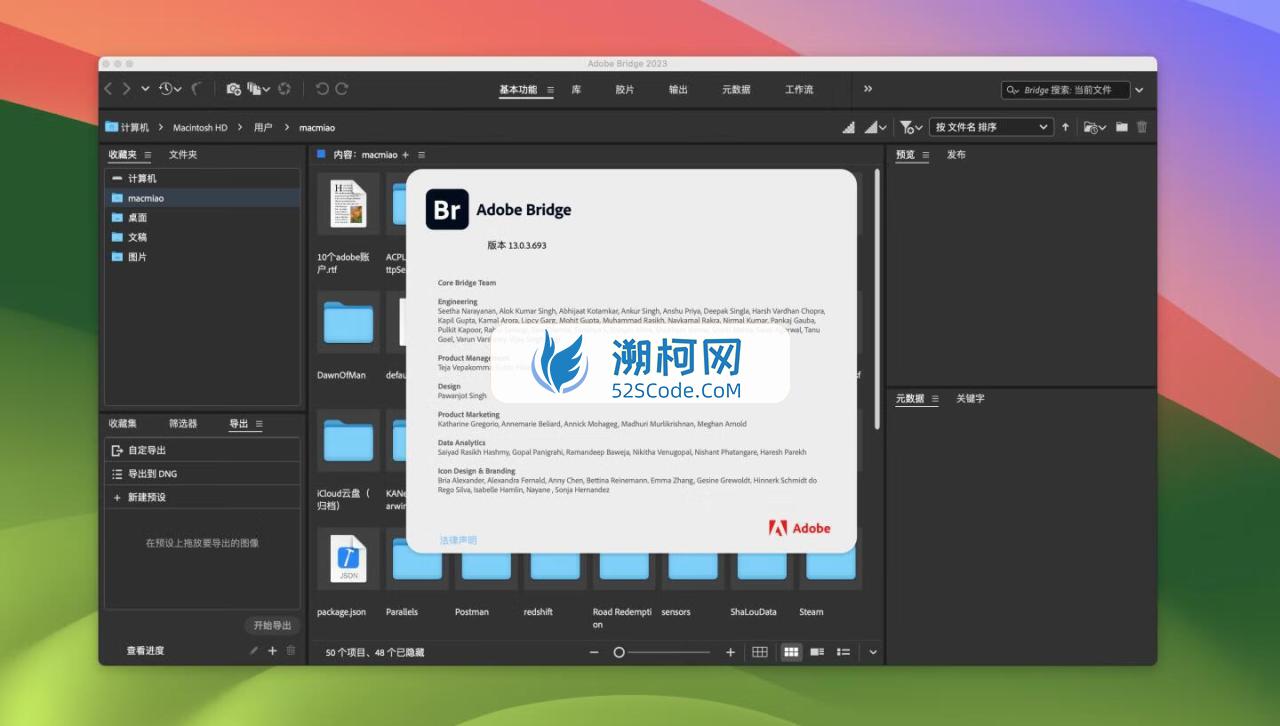Select the 收藏夹 panel tab
Viewport: 1280px width, 726px height.
click(x=122, y=155)
